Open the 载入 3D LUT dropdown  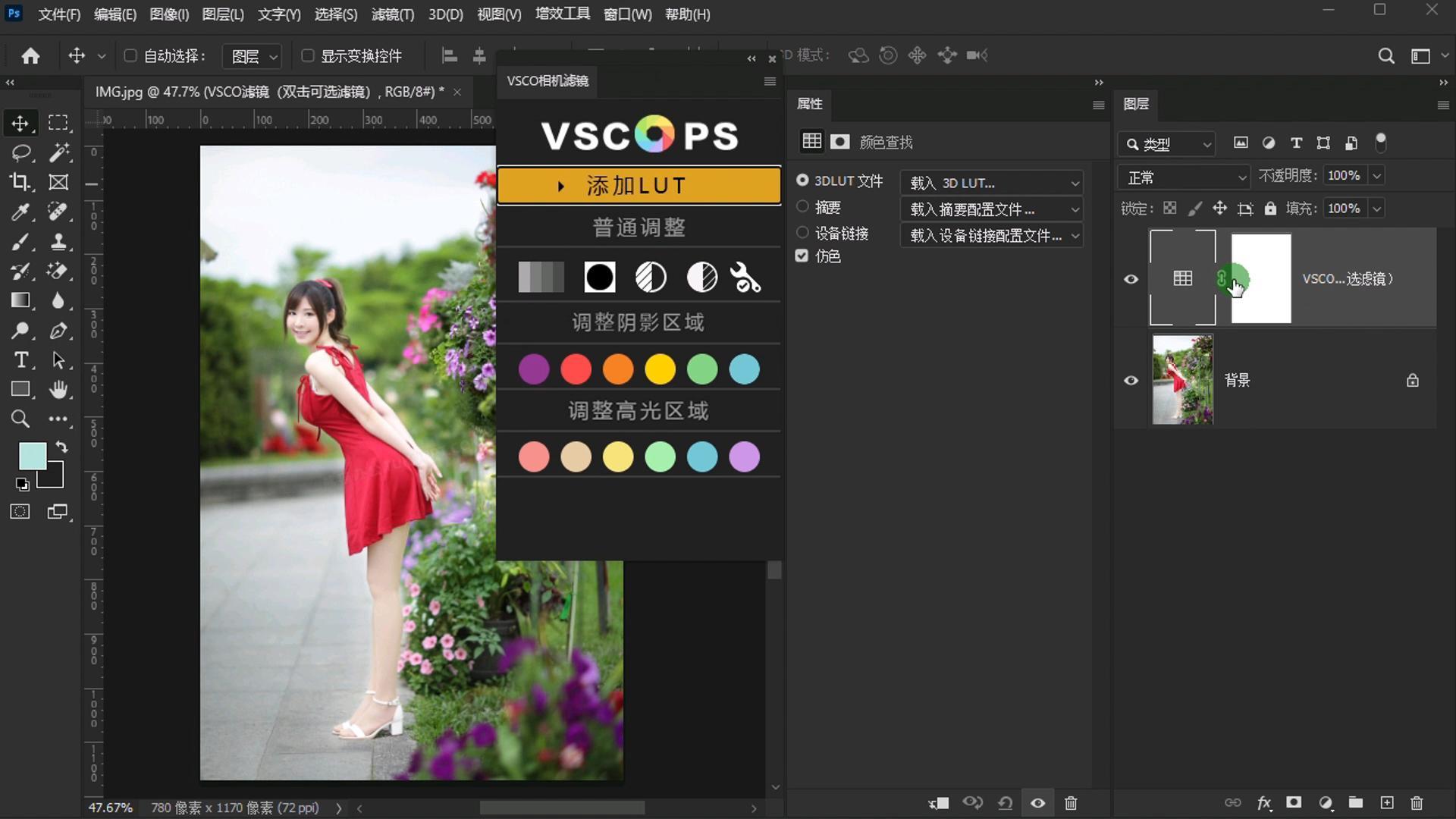pos(992,183)
